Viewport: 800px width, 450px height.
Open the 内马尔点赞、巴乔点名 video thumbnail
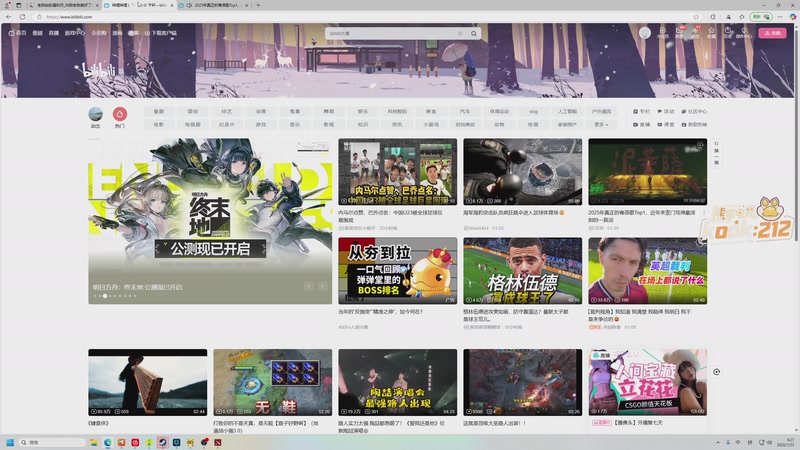(x=397, y=172)
